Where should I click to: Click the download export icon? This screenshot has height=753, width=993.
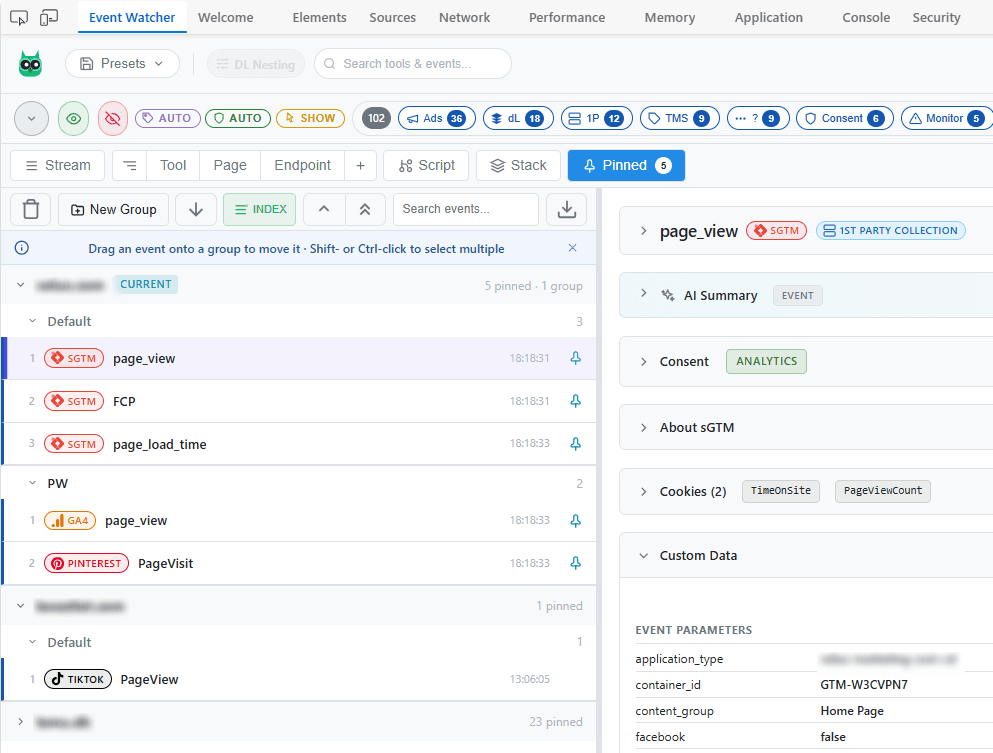click(567, 210)
